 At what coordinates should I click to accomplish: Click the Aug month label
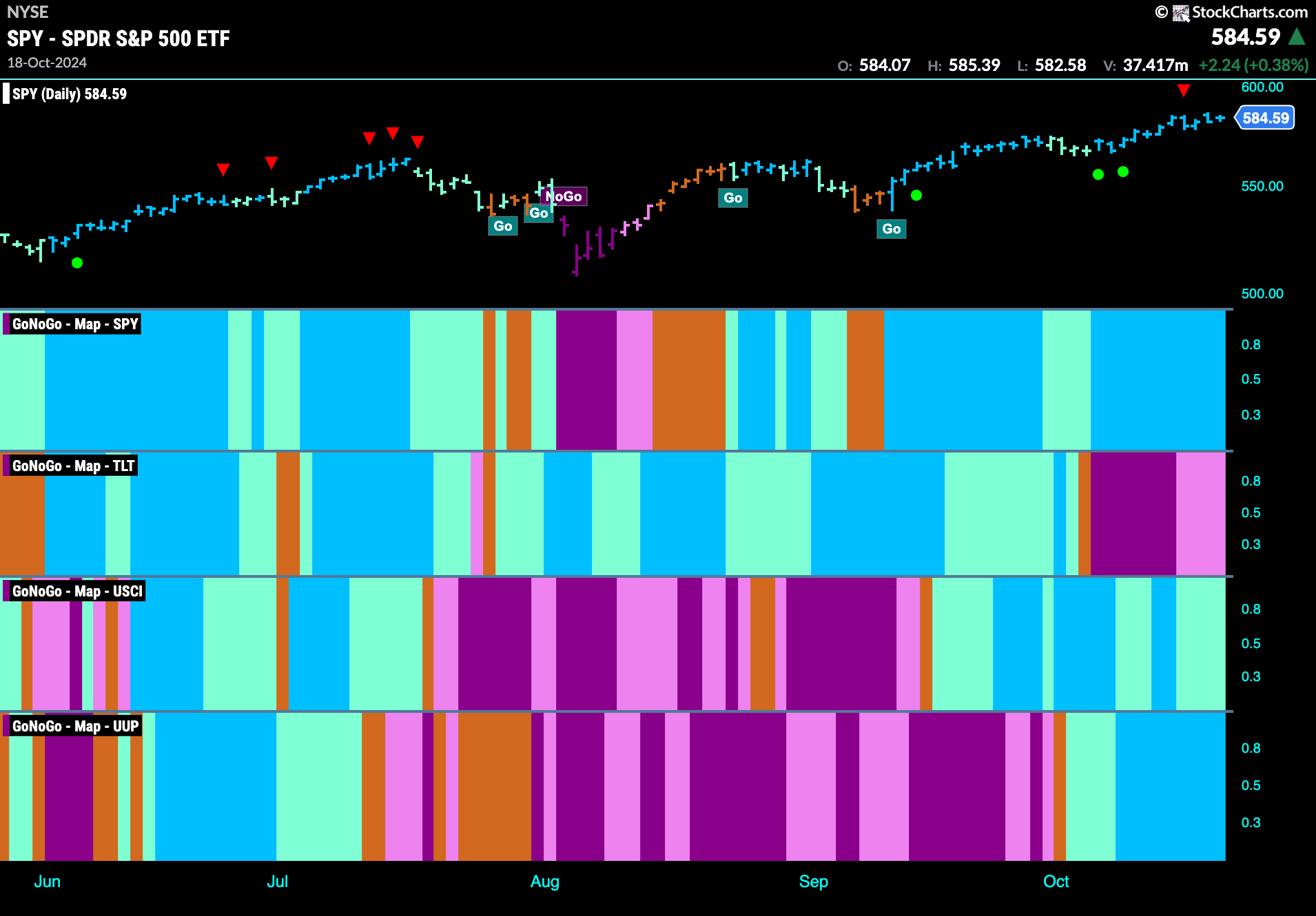click(545, 882)
